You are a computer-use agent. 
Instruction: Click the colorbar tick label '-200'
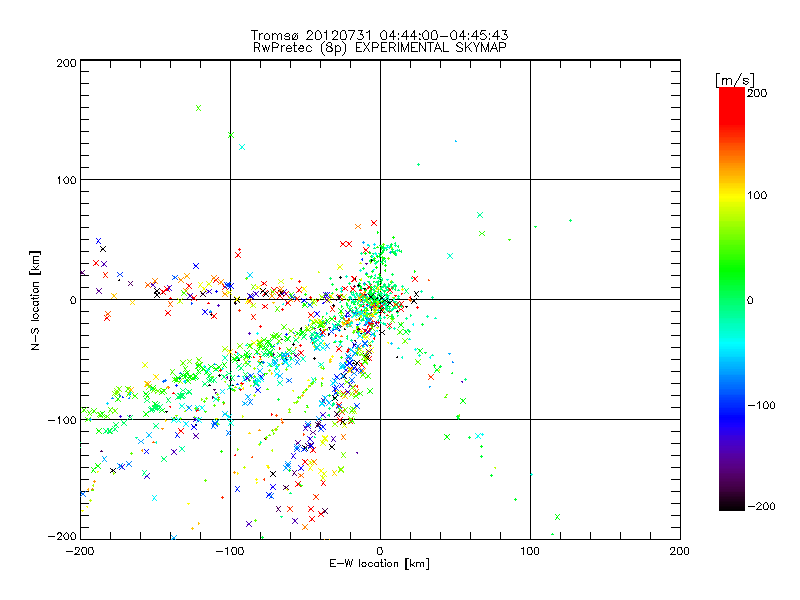point(761,506)
